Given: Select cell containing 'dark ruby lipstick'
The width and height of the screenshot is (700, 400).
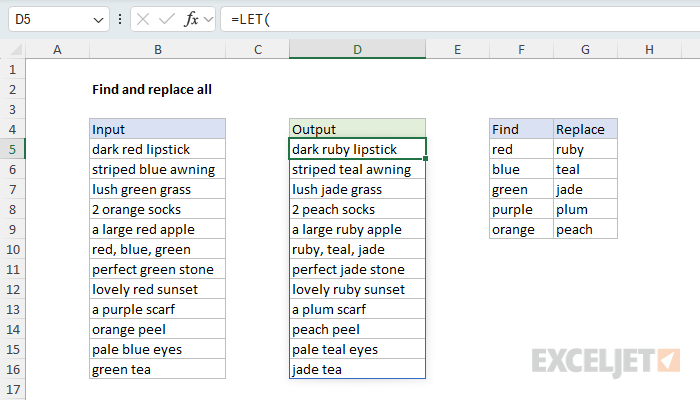Looking at the screenshot, I should point(357,149).
